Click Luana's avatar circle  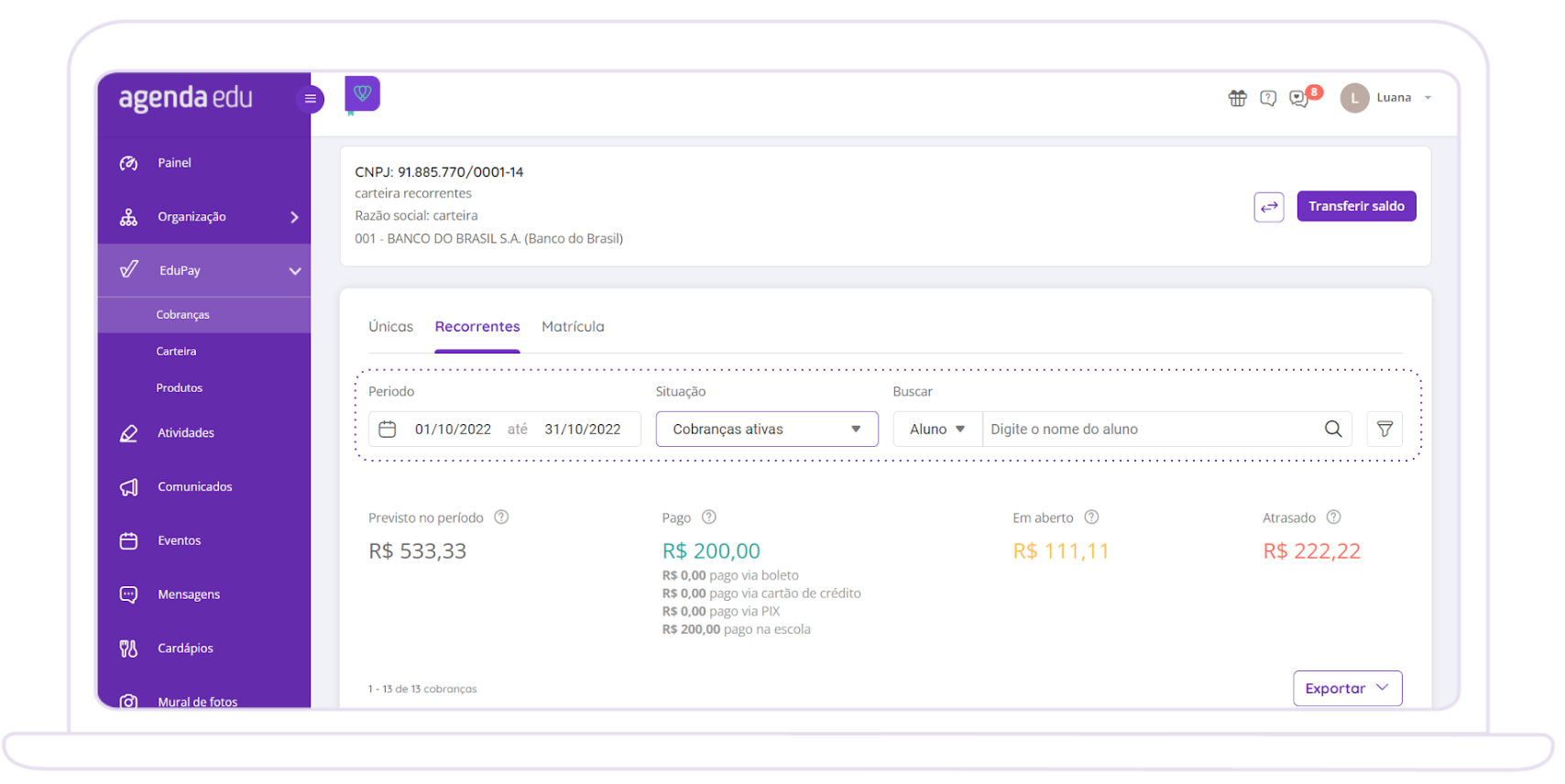coord(1354,98)
